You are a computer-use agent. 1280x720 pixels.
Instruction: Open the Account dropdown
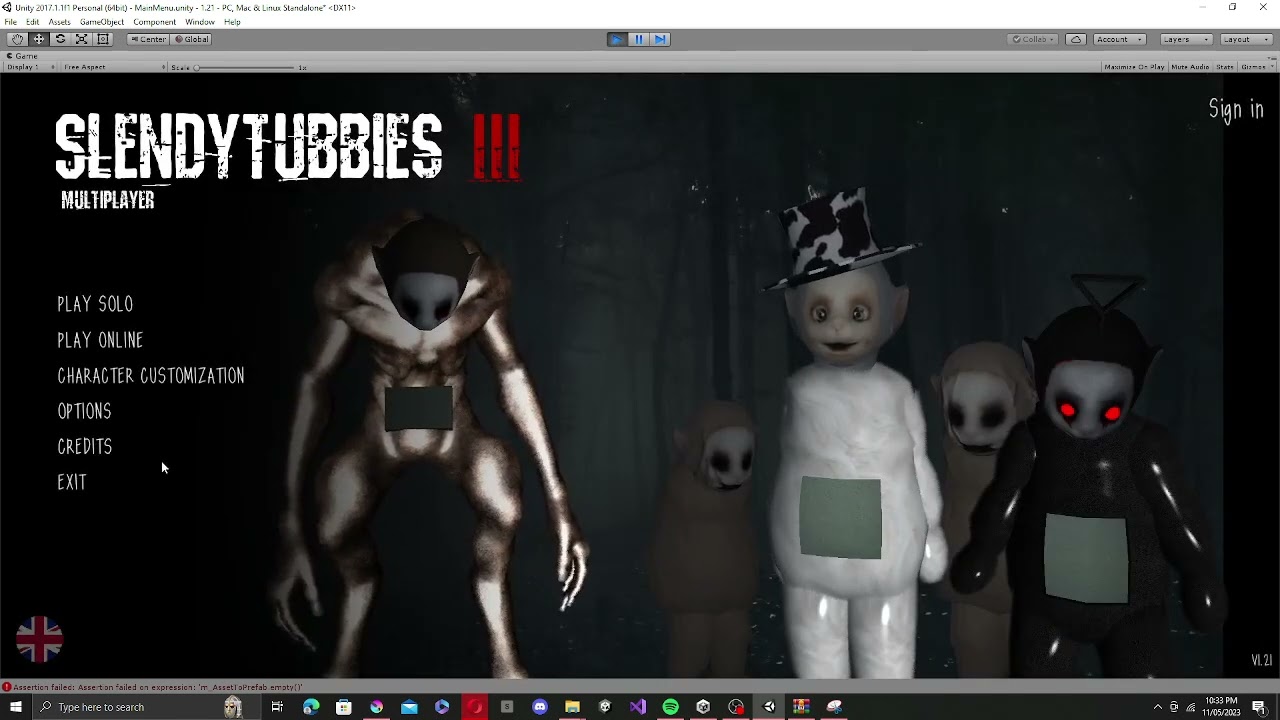(1119, 39)
